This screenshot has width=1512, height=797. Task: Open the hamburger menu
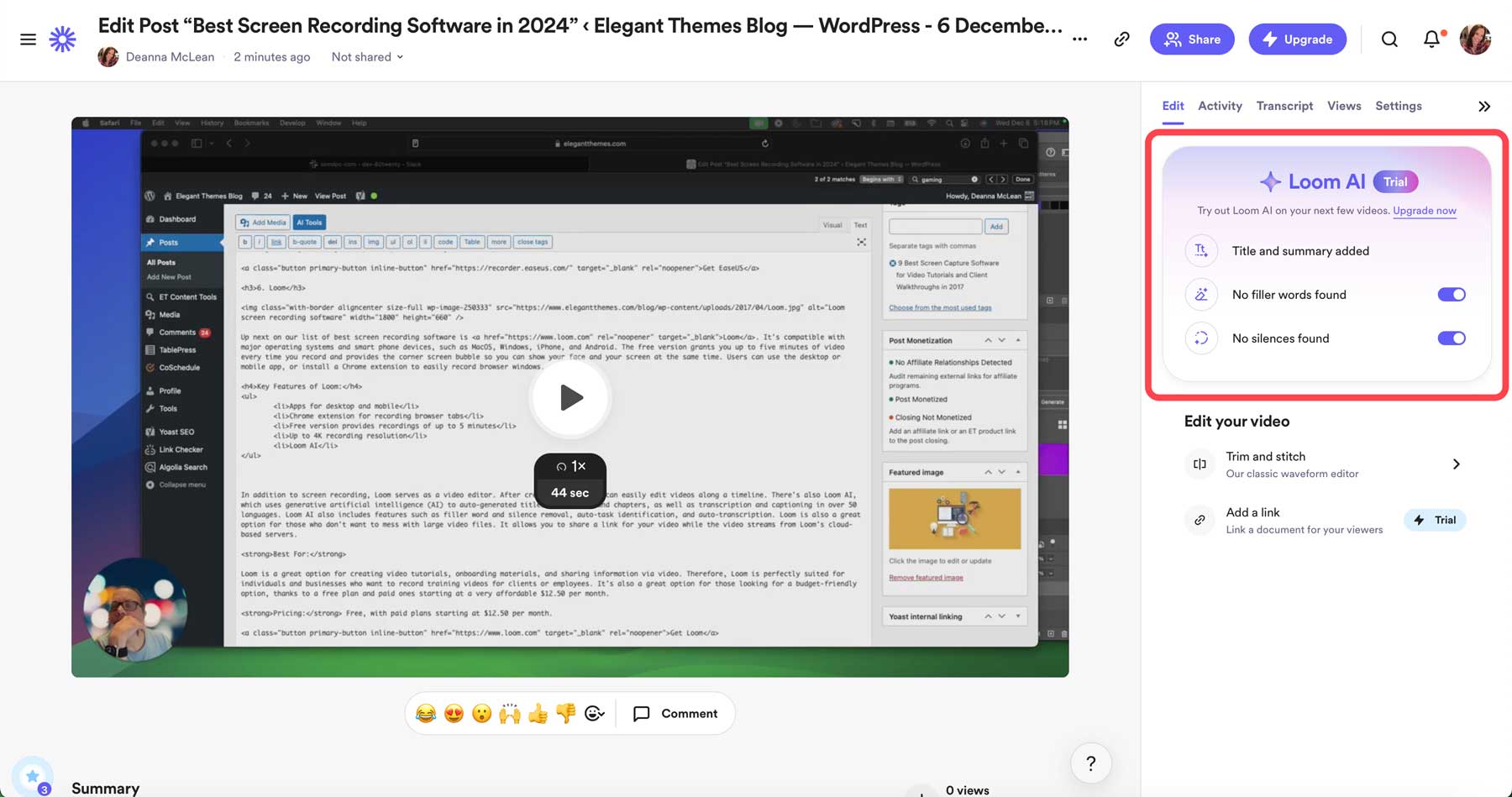click(28, 39)
